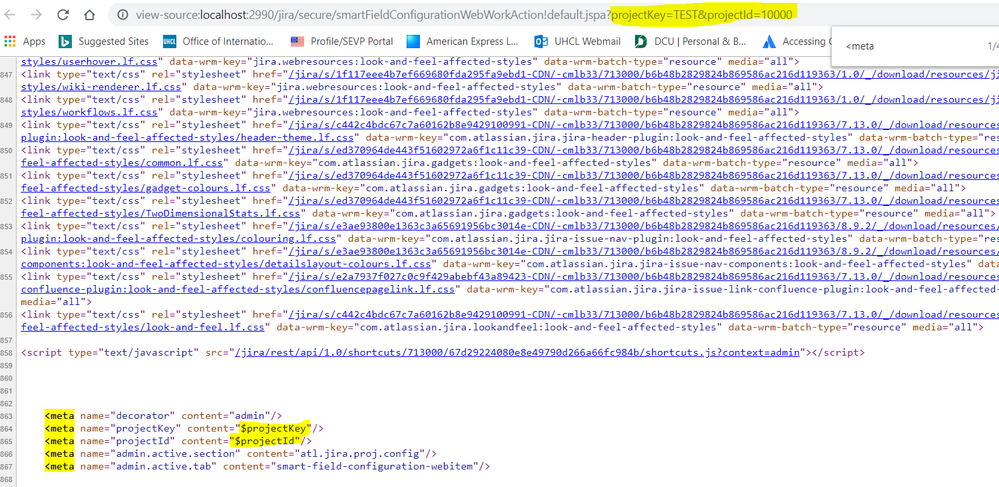This screenshot has height=487, width=999.
Task: Open the DCU | Personal & B... bookmark
Action: pyautogui.click(x=691, y=41)
